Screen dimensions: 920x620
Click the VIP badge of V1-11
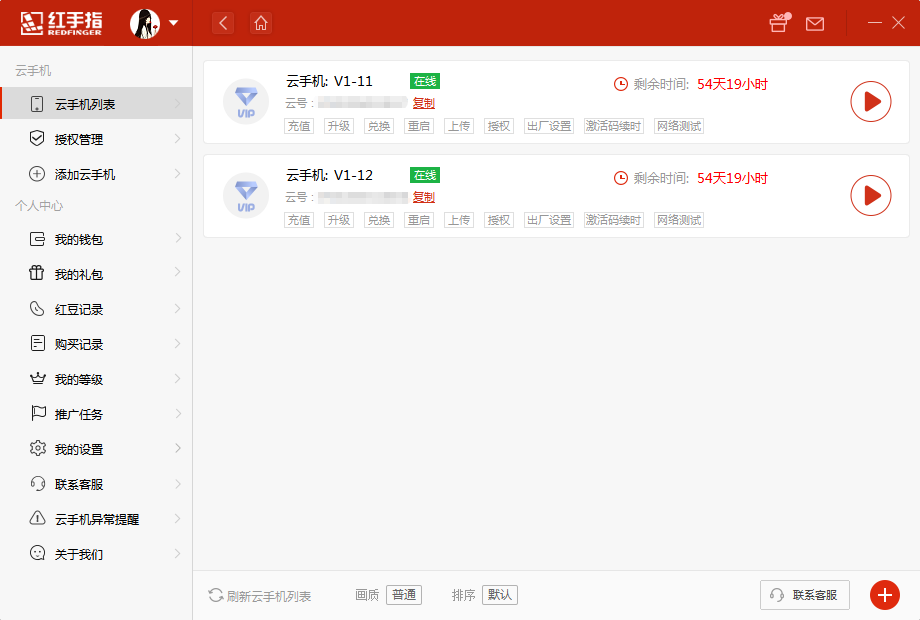(245, 101)
